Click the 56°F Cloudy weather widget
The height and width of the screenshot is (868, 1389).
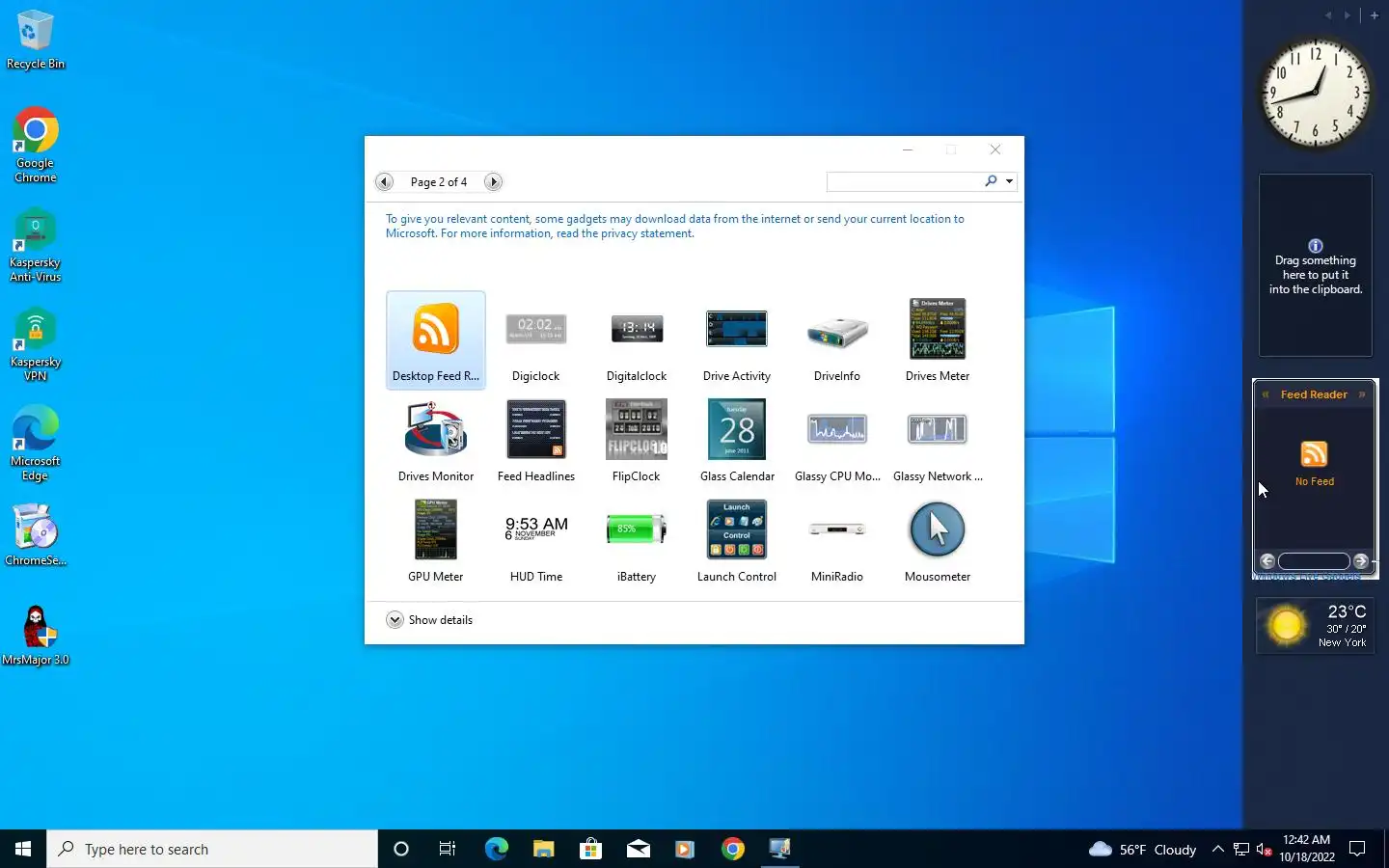(1142, 849)
